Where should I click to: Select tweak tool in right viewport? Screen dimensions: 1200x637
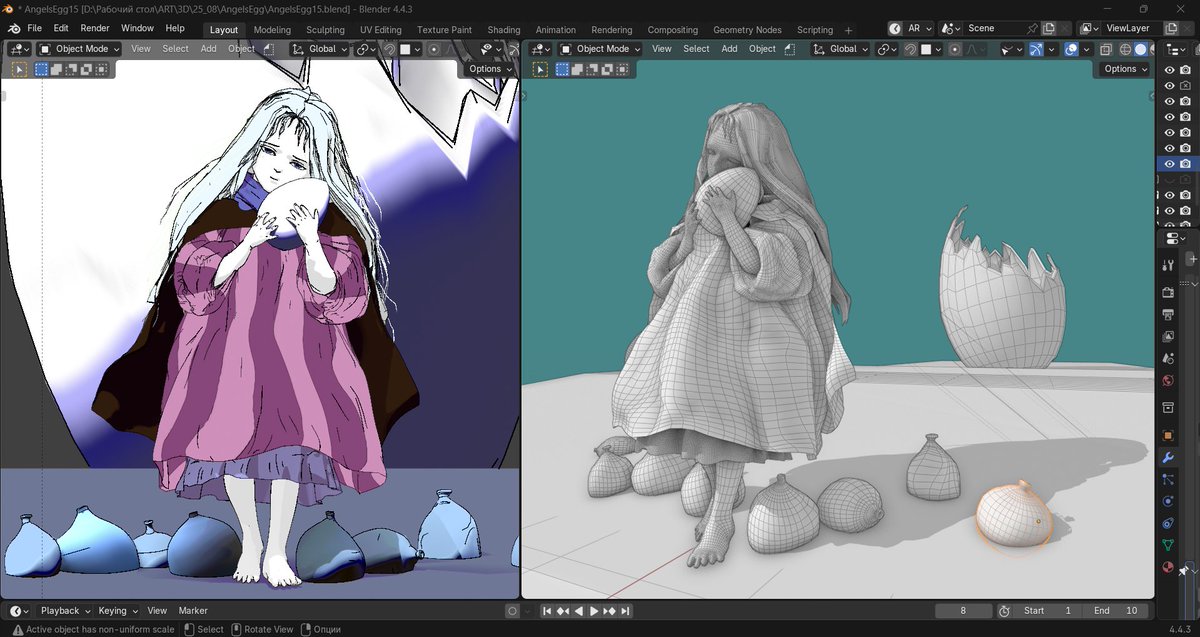coord(540,69)
